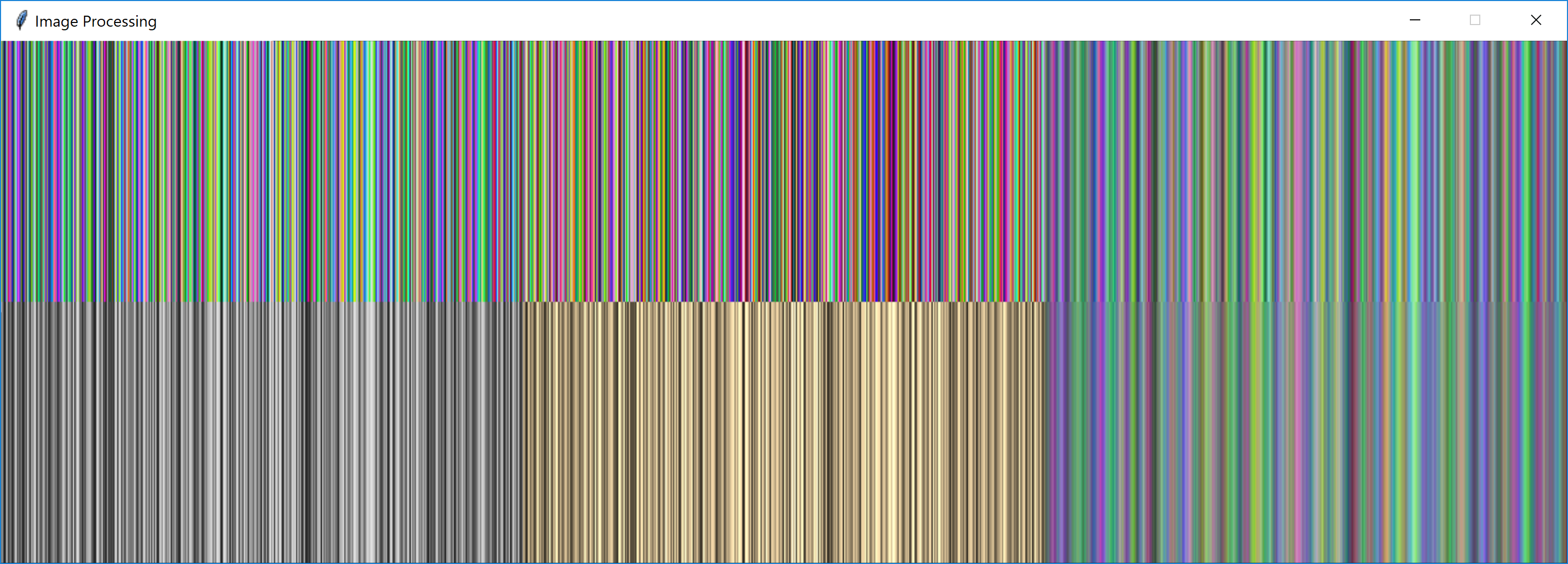Select the top-middle colorful striped image panel
Image resolution: width=1568 pixels, height=564 pixels.
pyautogui.click(x=783, y=171)
